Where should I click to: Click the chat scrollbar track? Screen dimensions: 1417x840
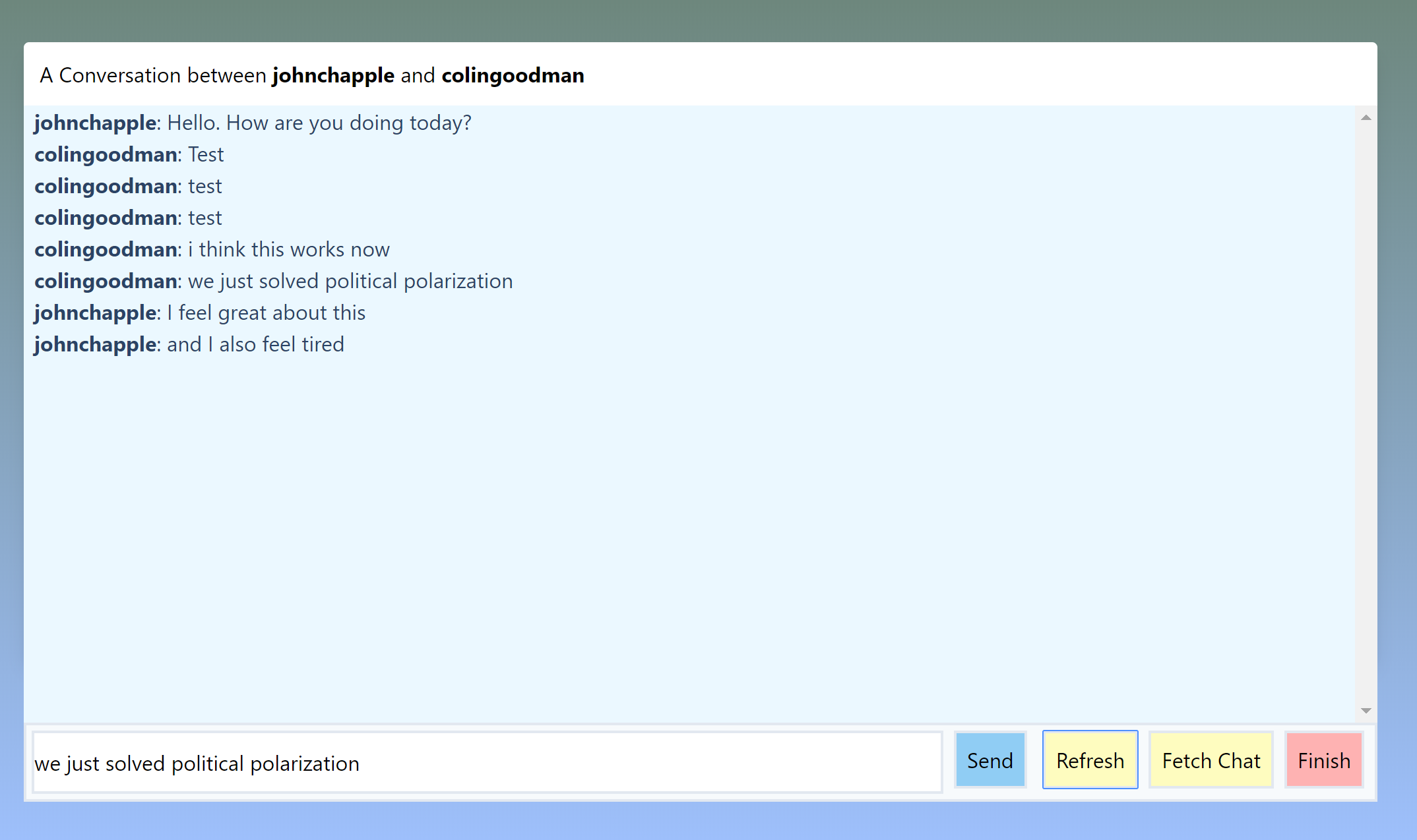(1366, 414)
